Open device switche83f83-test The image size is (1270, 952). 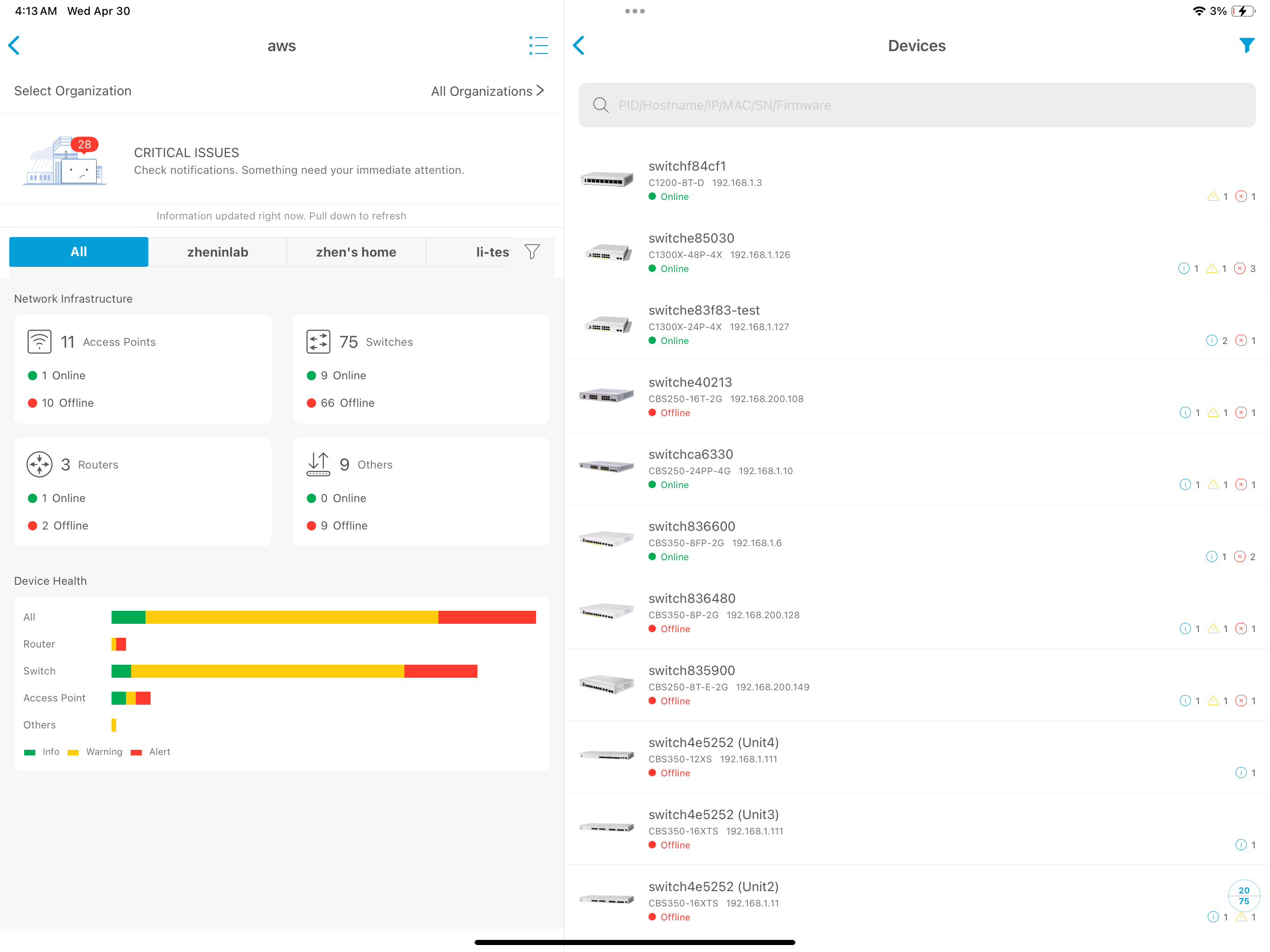click(917, 324)
